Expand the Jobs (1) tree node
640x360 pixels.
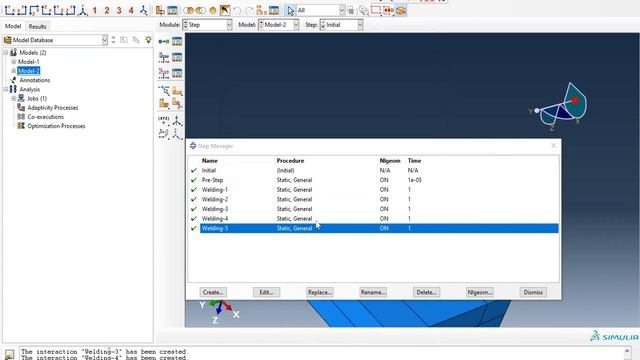pyautogui.click(x=13, y=98)
